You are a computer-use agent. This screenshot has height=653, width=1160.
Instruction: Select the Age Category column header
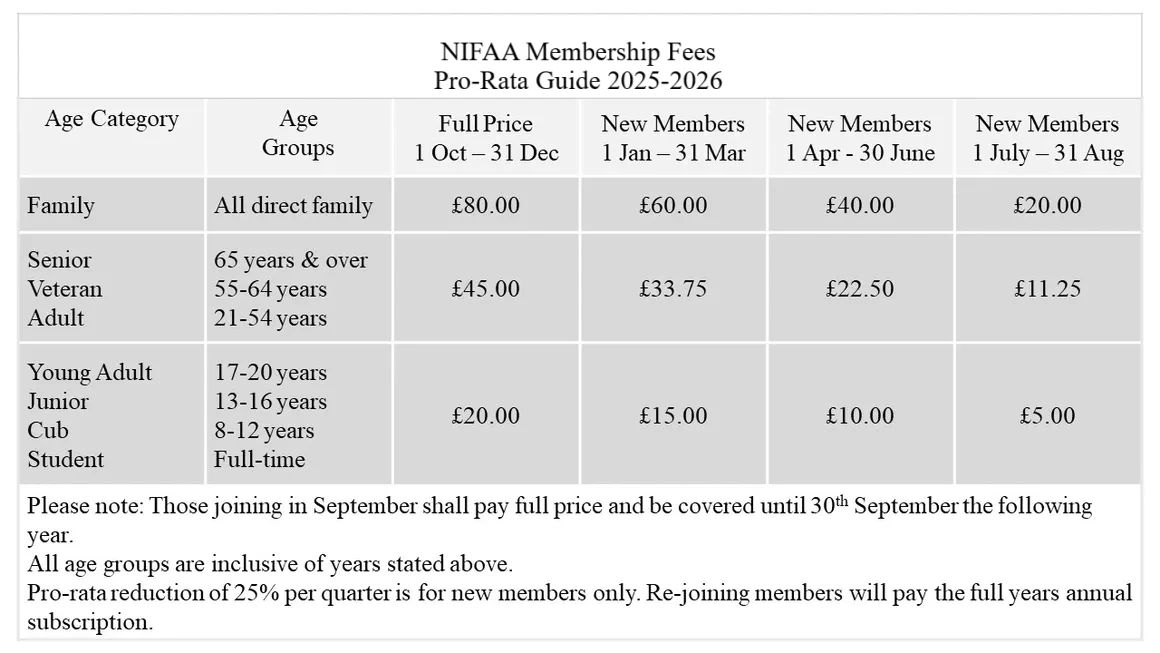(x=111, y=119)
